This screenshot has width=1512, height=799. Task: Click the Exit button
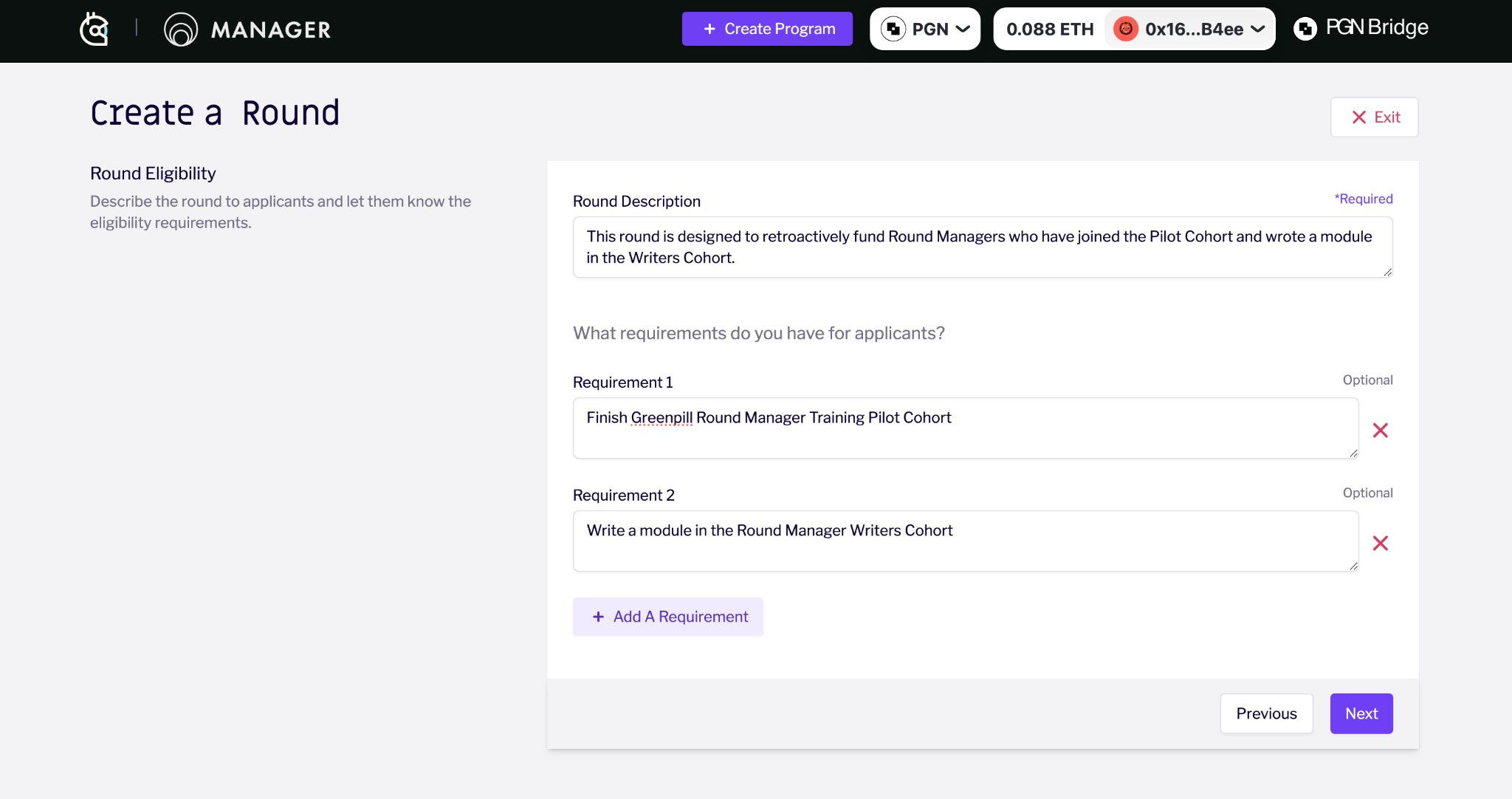pos(1374,117)
